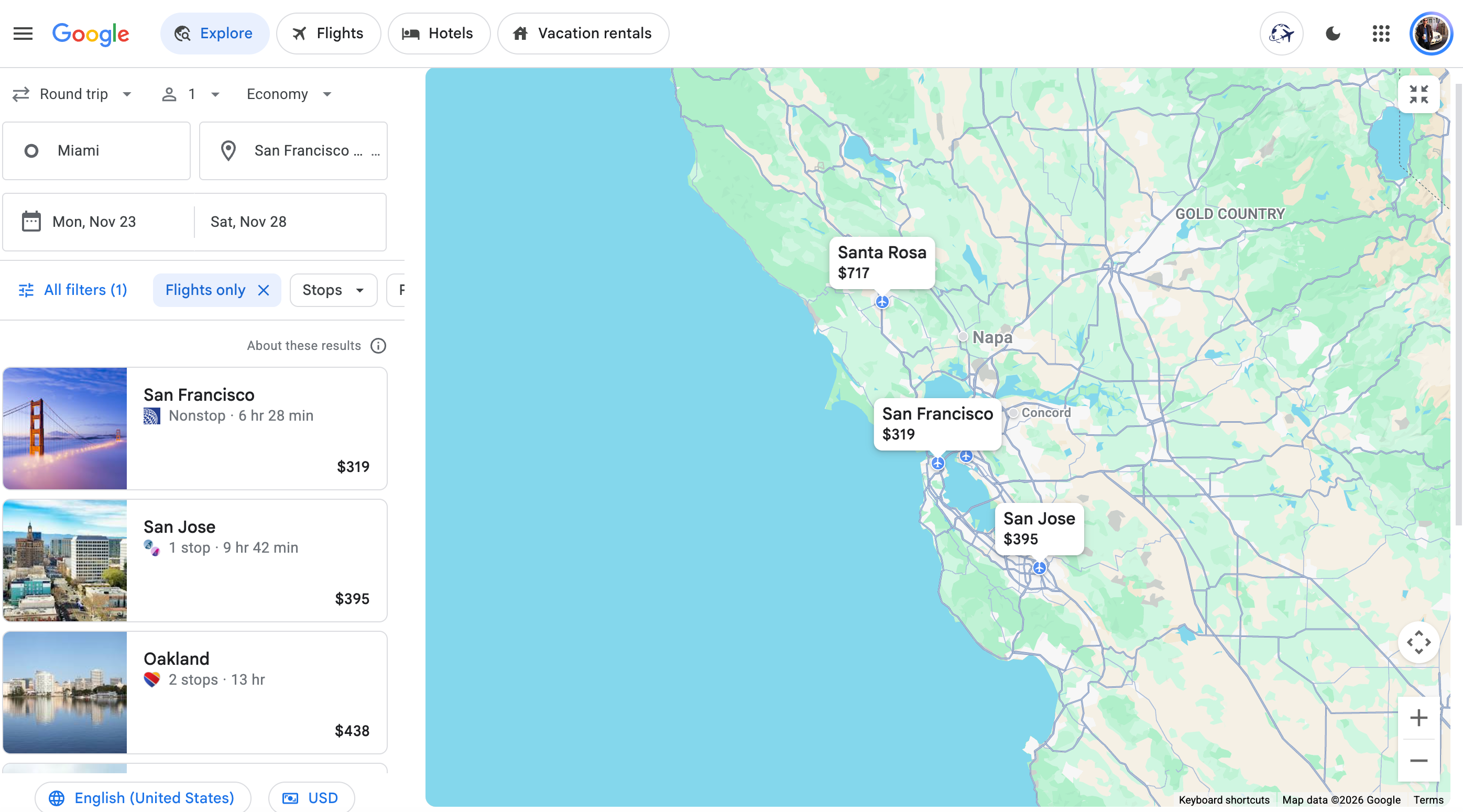Expand the Economy class dropdown
This screenshot has width=1463, height=812.
pyautogui.click(x=289, y=94)
